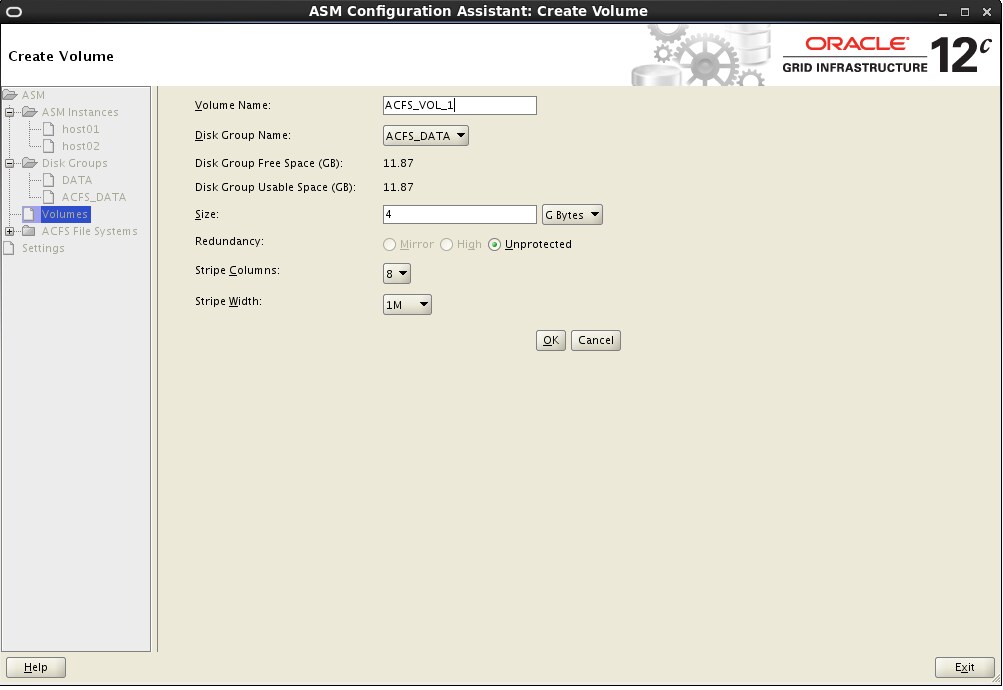Image resolution: width=1003 pixels, height=690 pixels.
Task: Click the host01 document icon
Action: click(49, 129)
